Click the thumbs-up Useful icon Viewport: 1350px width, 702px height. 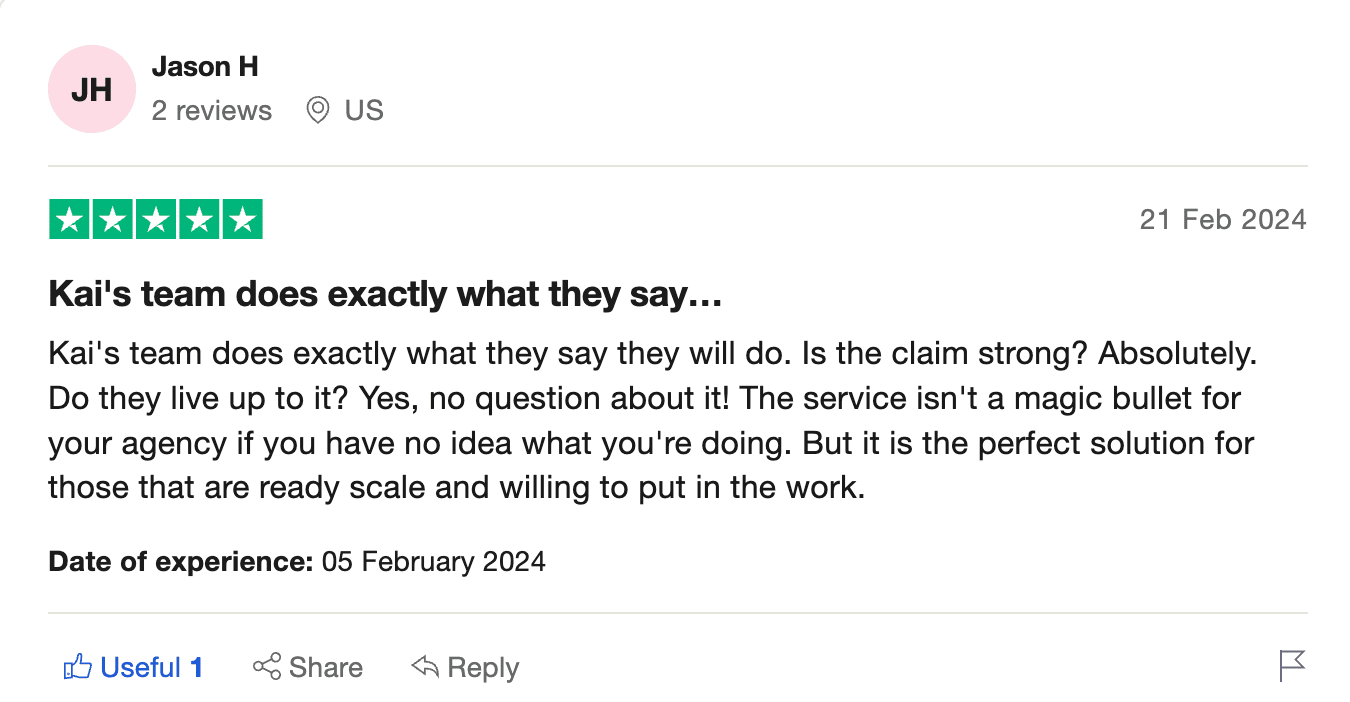(x=77, y=667)
